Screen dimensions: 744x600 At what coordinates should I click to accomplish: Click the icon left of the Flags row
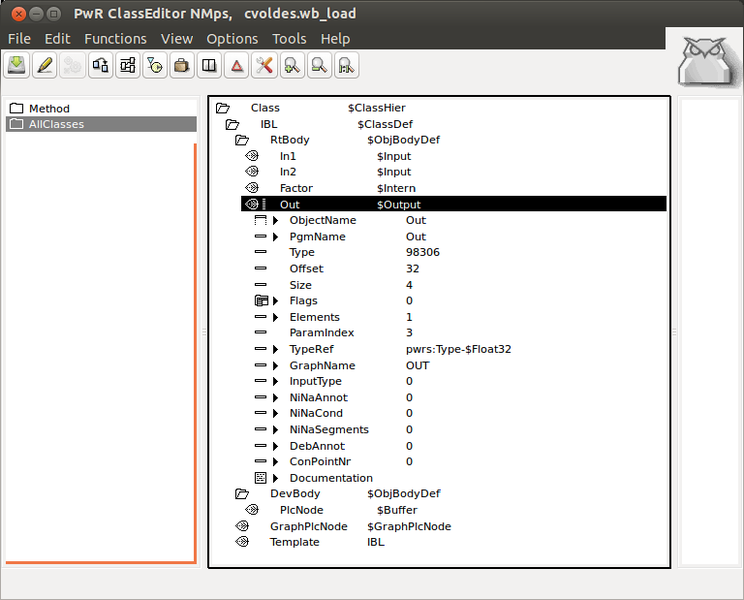tap(261, 301)
